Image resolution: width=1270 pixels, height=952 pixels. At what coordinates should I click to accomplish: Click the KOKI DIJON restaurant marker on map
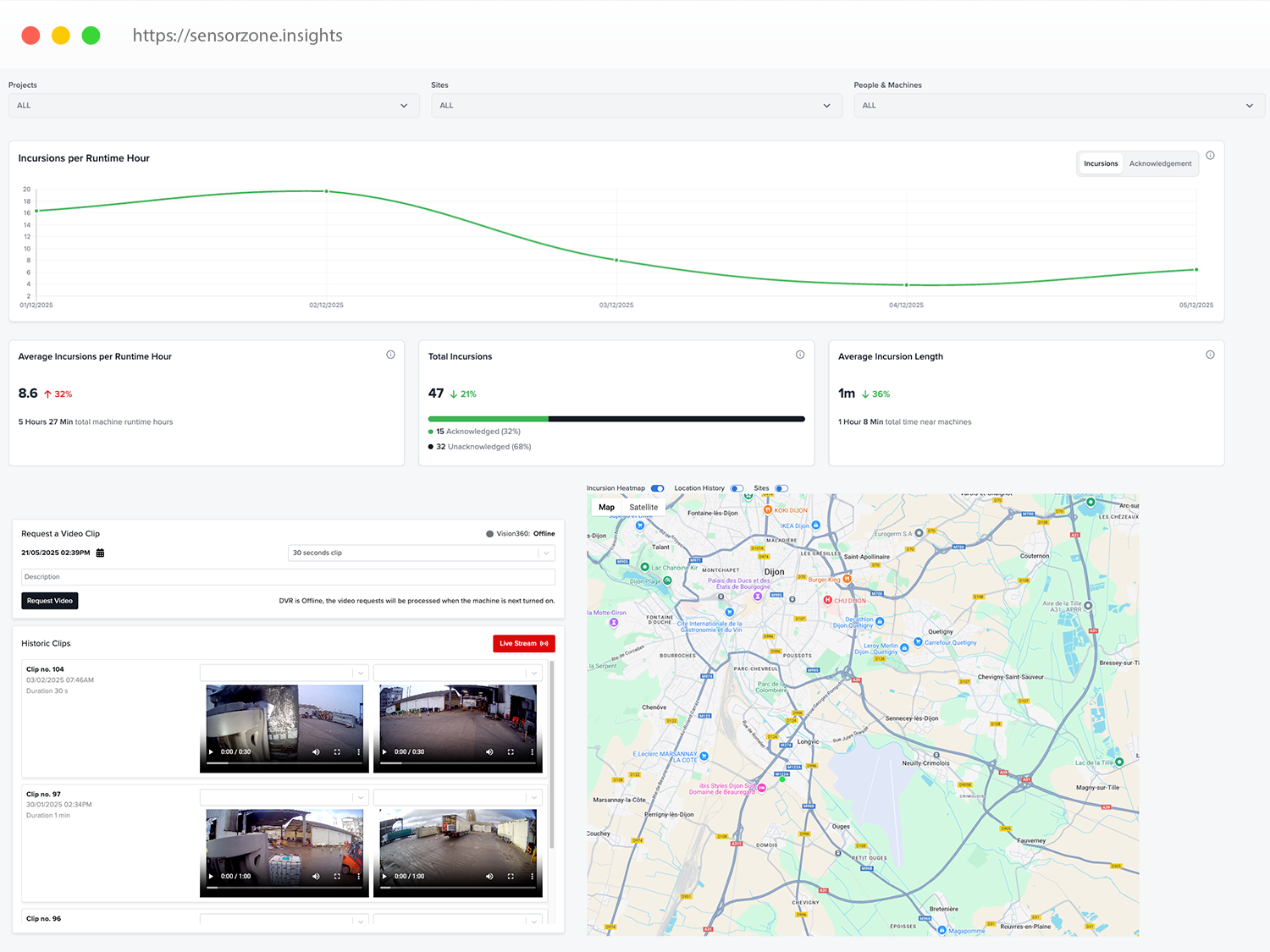pos(768,509)
